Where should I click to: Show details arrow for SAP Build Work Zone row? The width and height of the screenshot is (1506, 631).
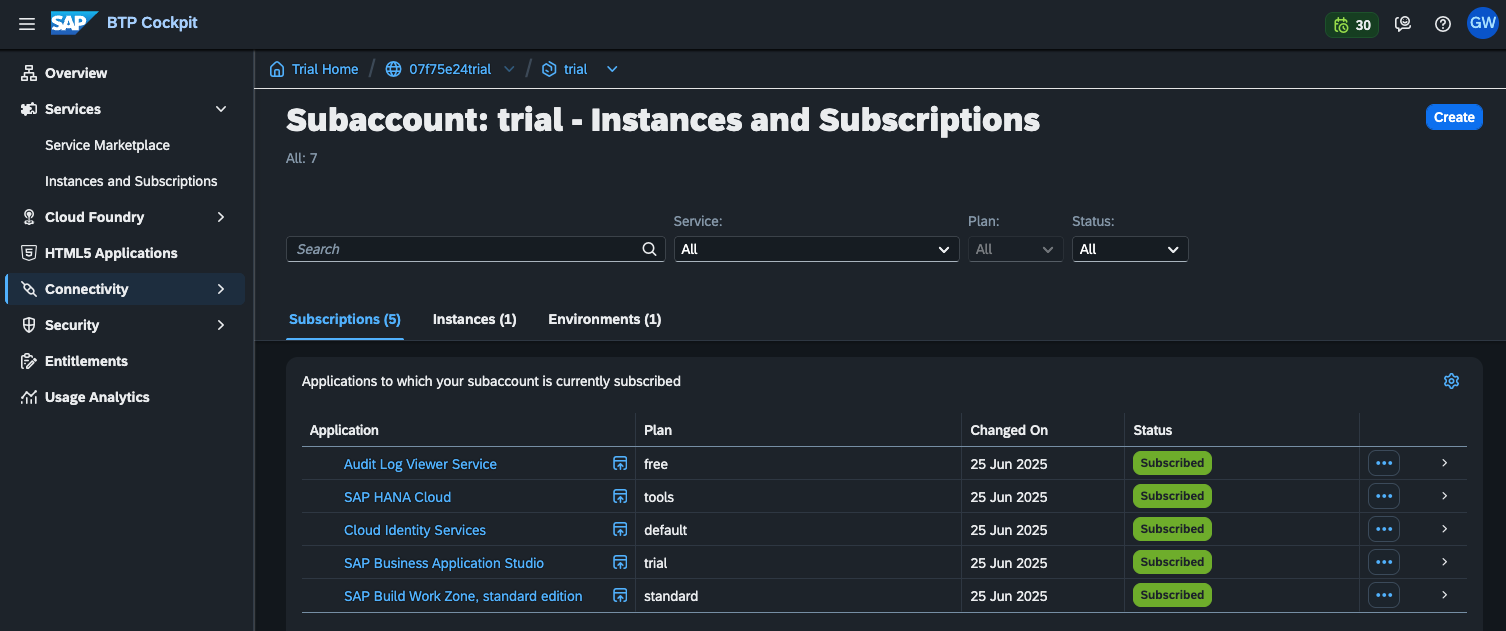coord(1445,595)
